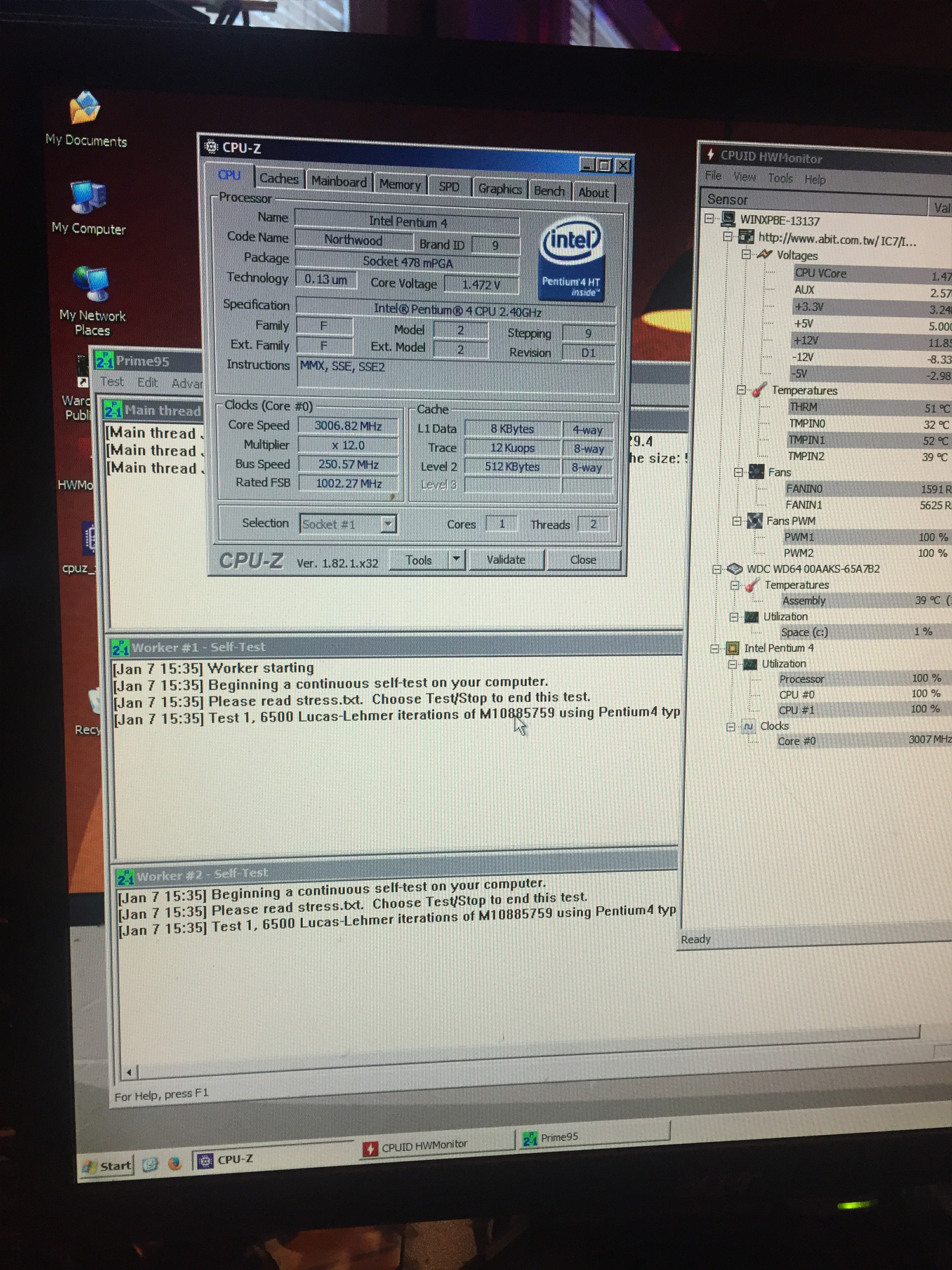Select the WINXPBE-13137 computer icon in HWMonitor
Screen dimensions: 952x1270
[x=728, y=219]
